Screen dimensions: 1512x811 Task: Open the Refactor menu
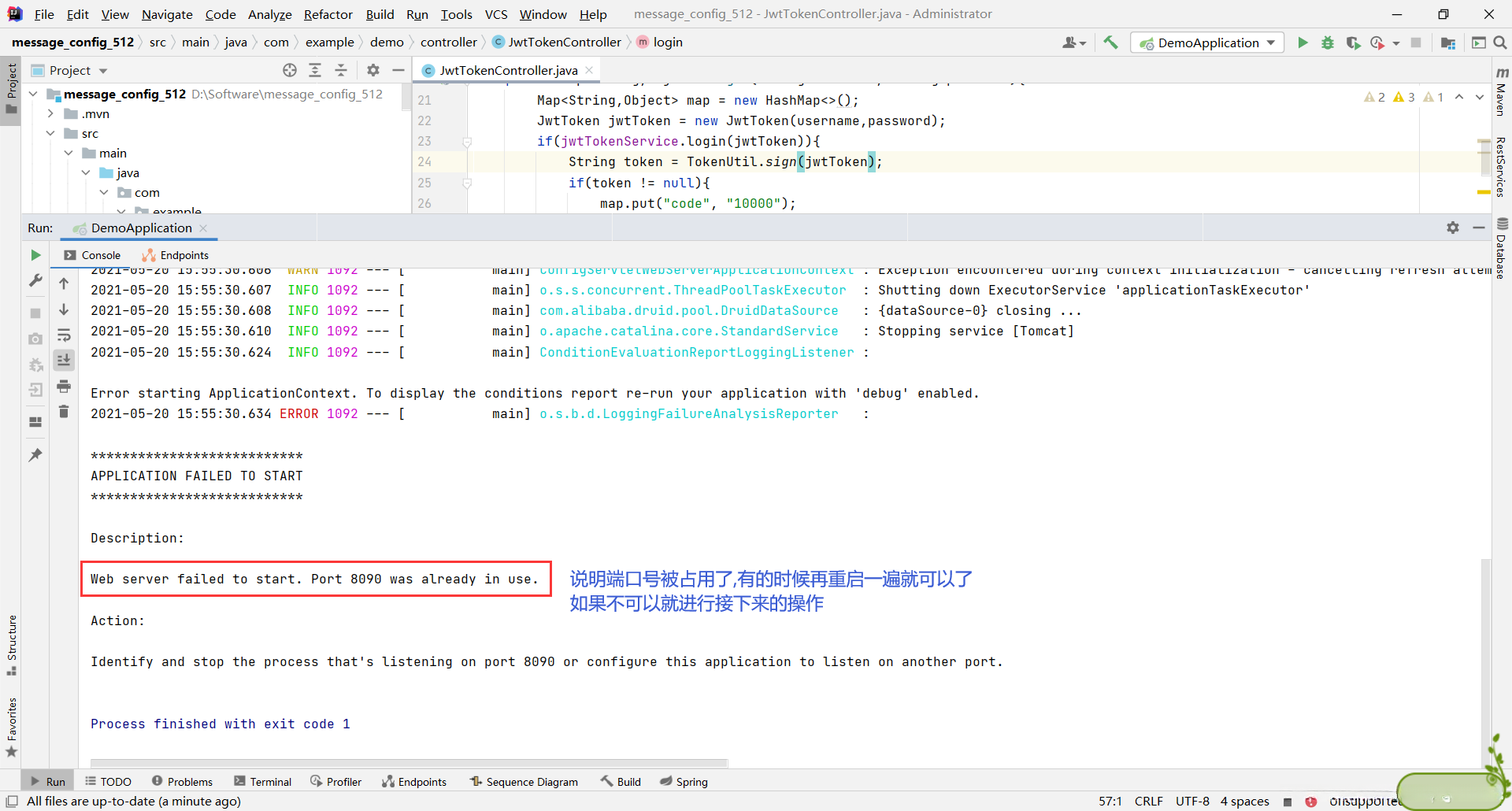328,14
